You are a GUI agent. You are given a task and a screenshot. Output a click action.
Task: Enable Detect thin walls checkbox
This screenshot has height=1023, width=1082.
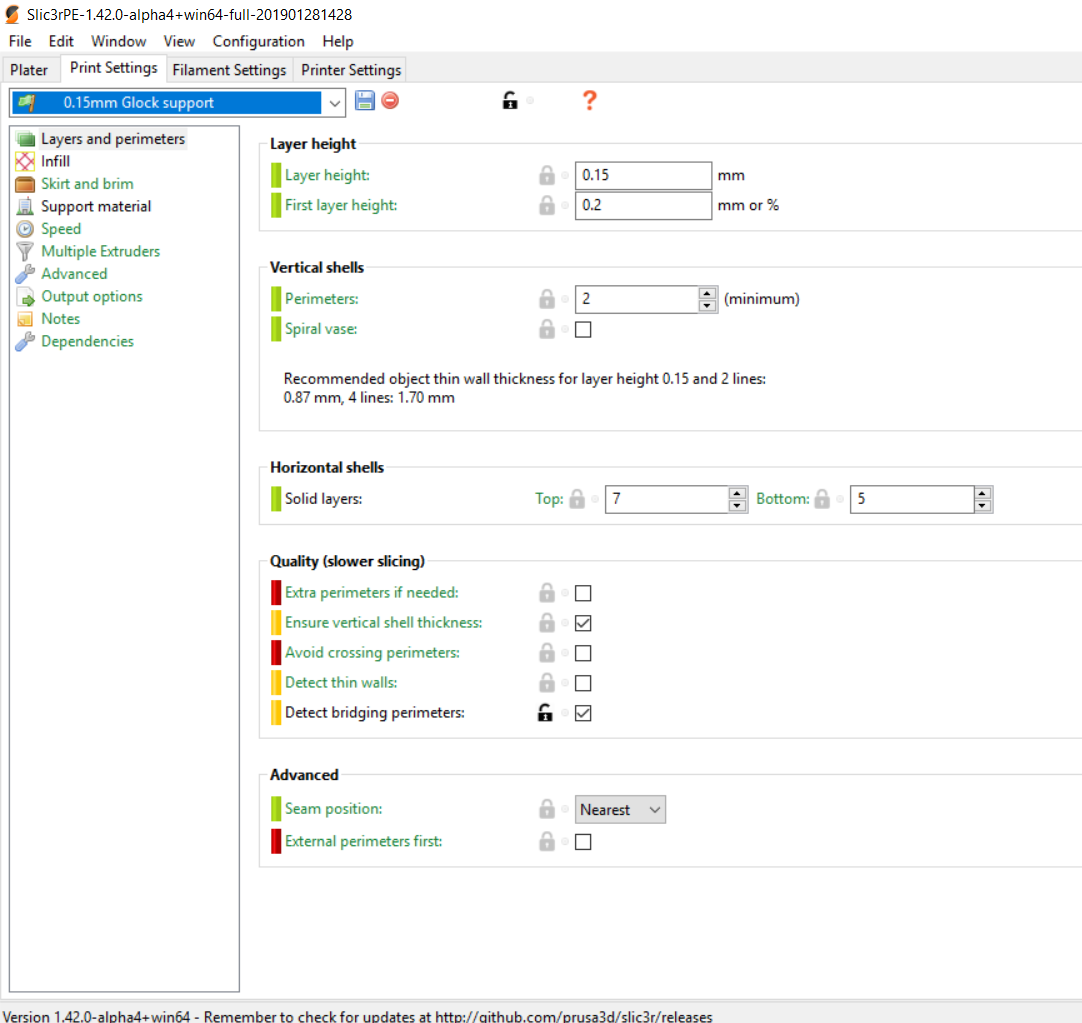coord(583,683)
